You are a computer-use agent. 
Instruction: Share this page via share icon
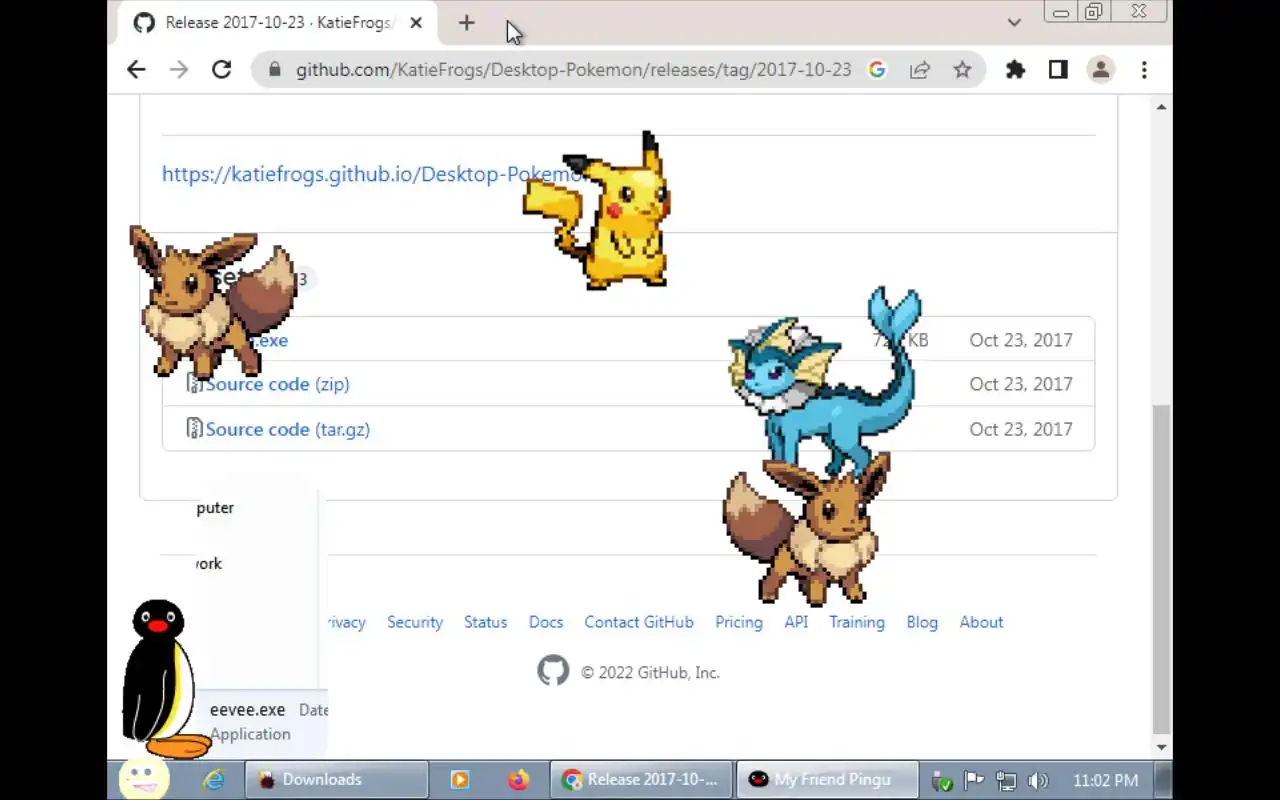[920, 69]
